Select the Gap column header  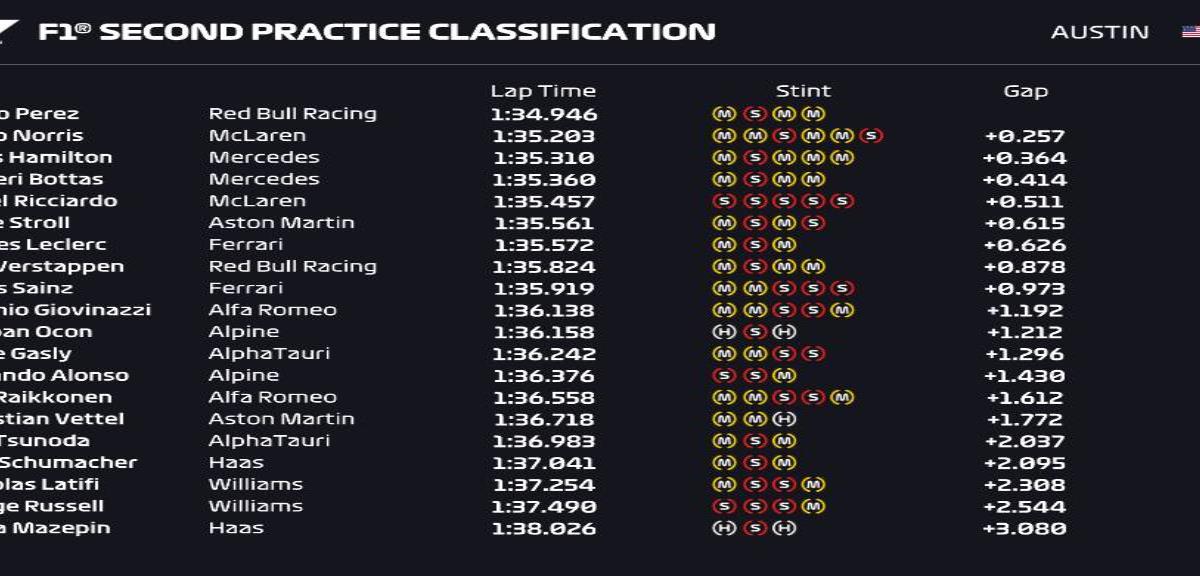pyautogui.click(x=1026, y=91)
